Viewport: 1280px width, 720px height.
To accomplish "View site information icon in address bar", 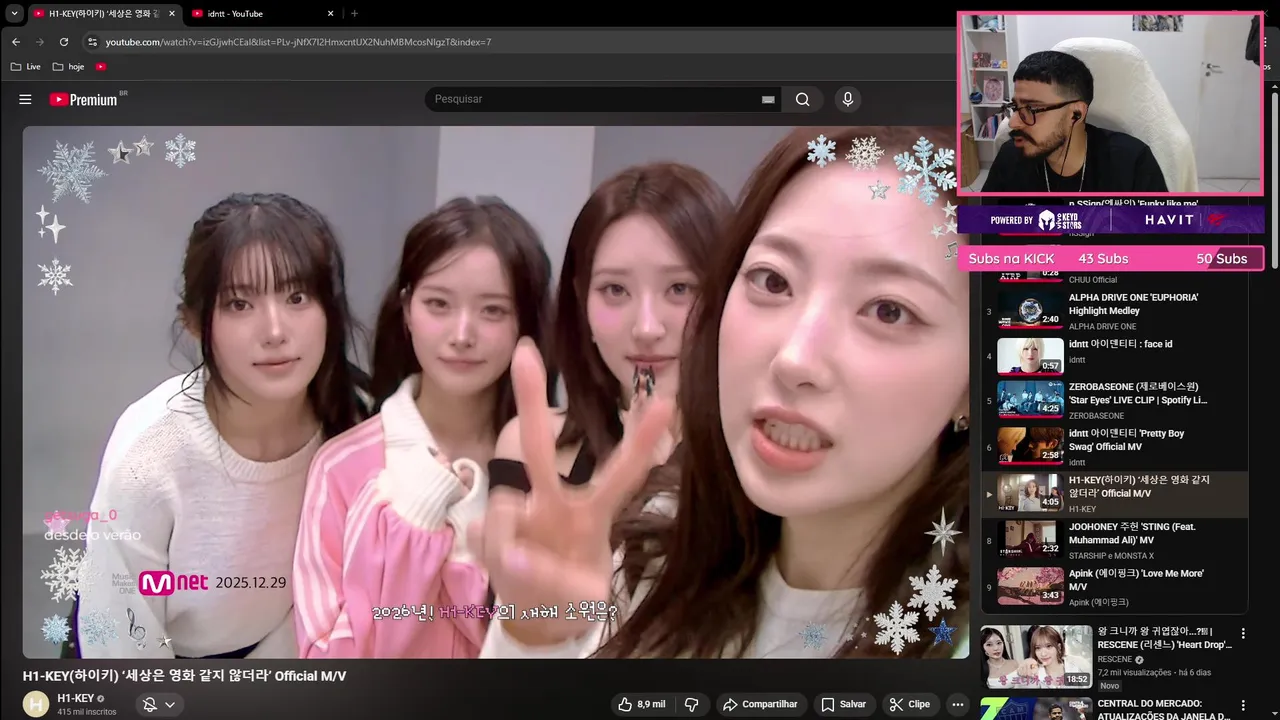I will click(x=92, y=42).
